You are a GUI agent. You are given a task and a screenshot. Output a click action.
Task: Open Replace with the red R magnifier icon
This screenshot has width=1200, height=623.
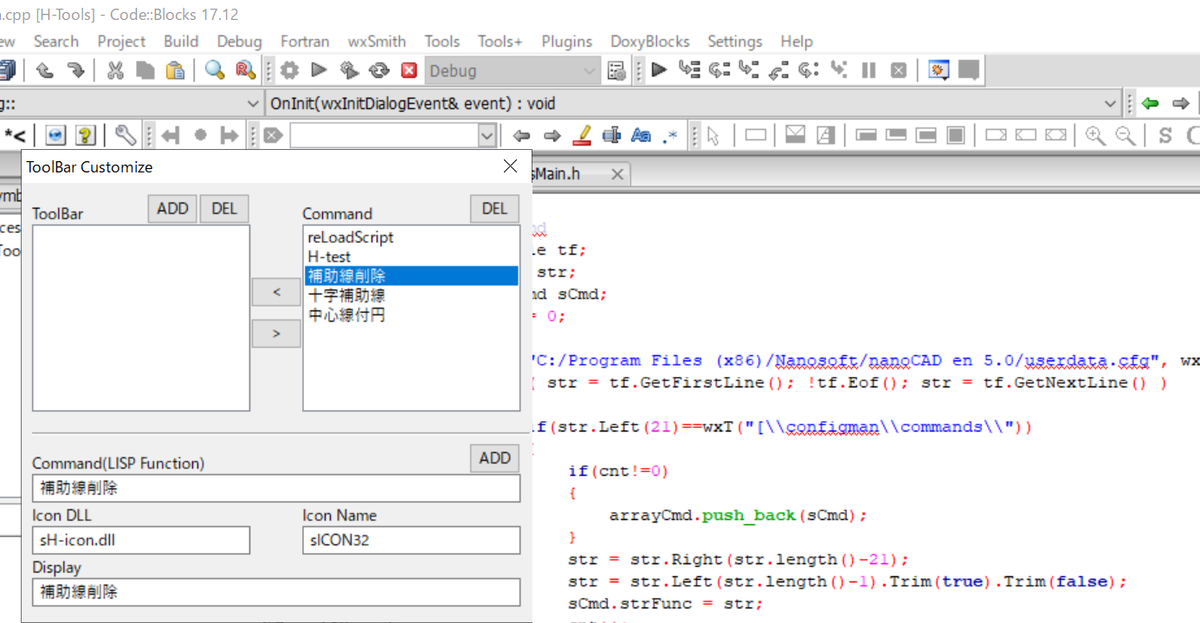[x=245, y=70]
